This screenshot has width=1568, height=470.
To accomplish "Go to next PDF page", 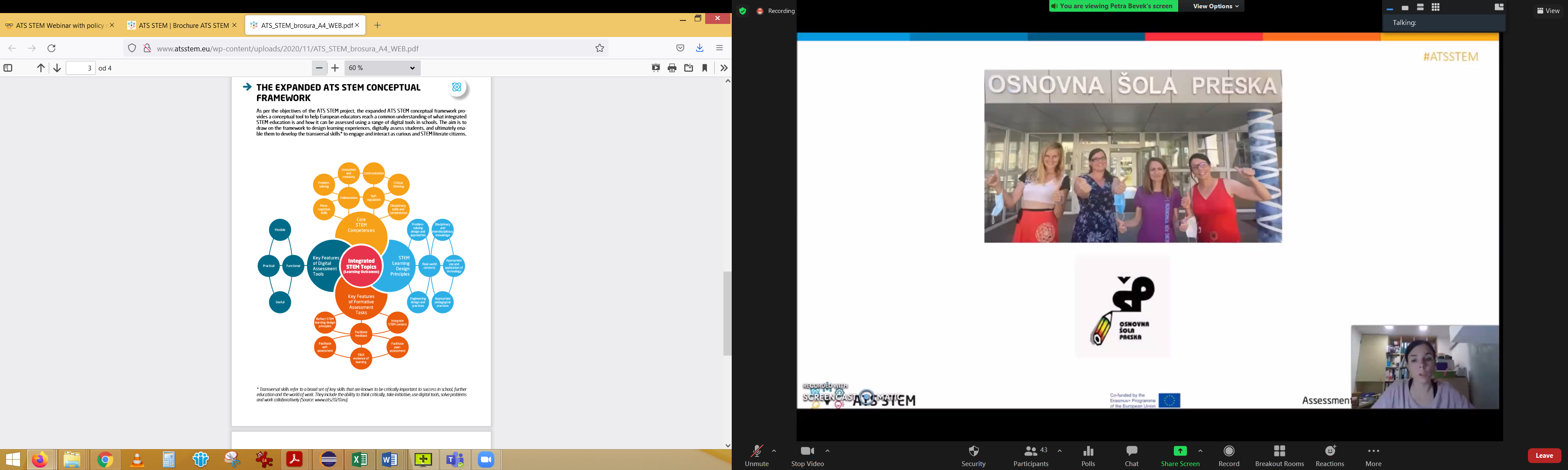I will pyautogui.click(x=57, y=68).
